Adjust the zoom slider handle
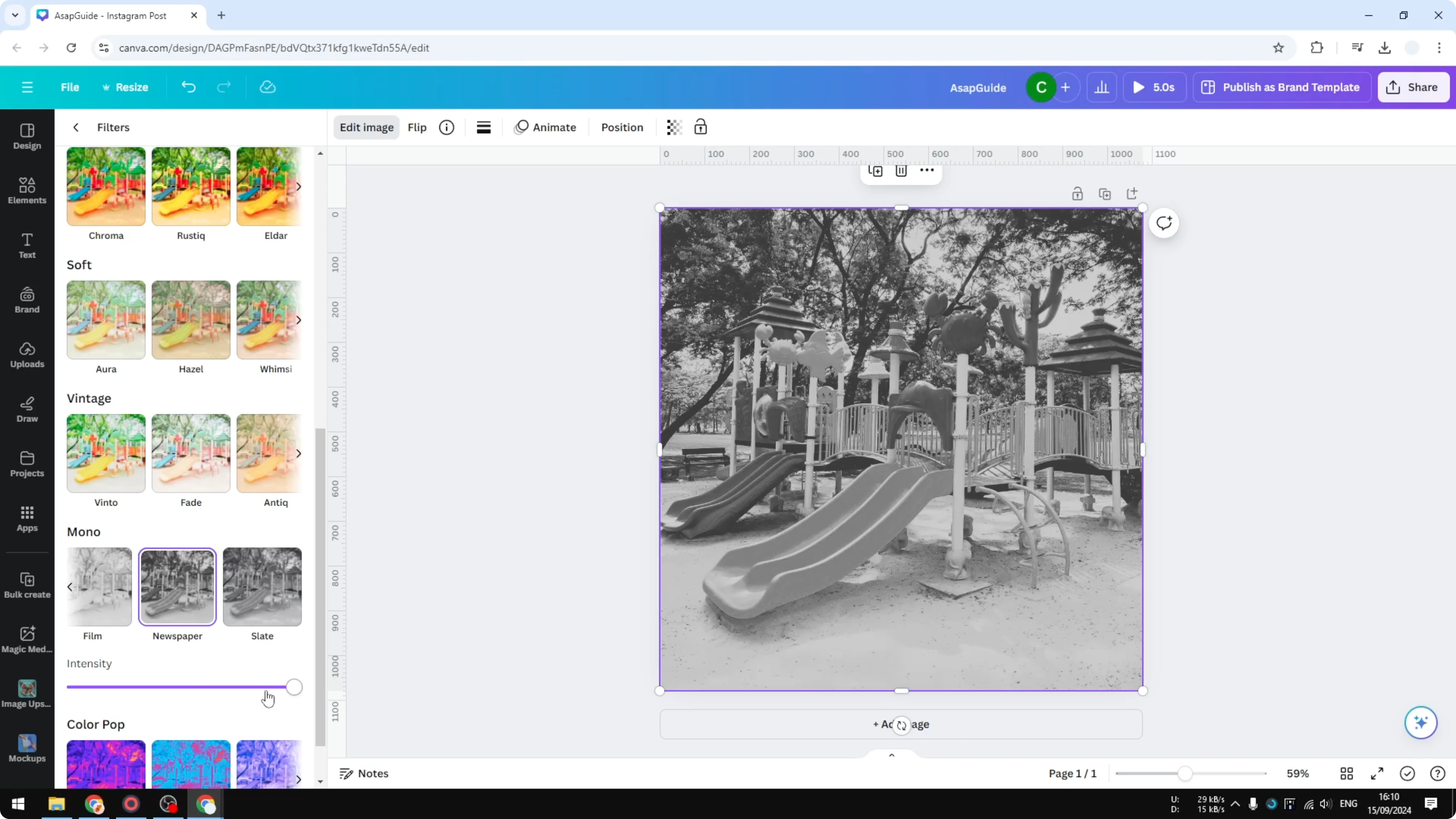Image resolution: width=1456 pixels, height=819 pixels. pyautogui.click(x=1185, y=773)
